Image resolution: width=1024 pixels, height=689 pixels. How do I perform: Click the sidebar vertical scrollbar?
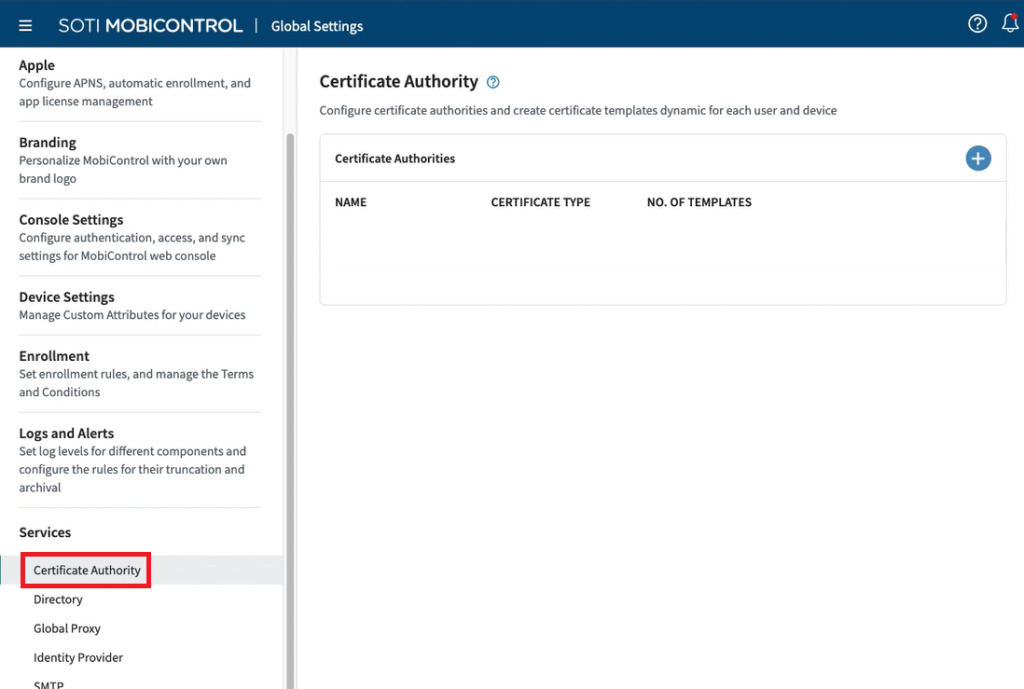coord(291,400)
